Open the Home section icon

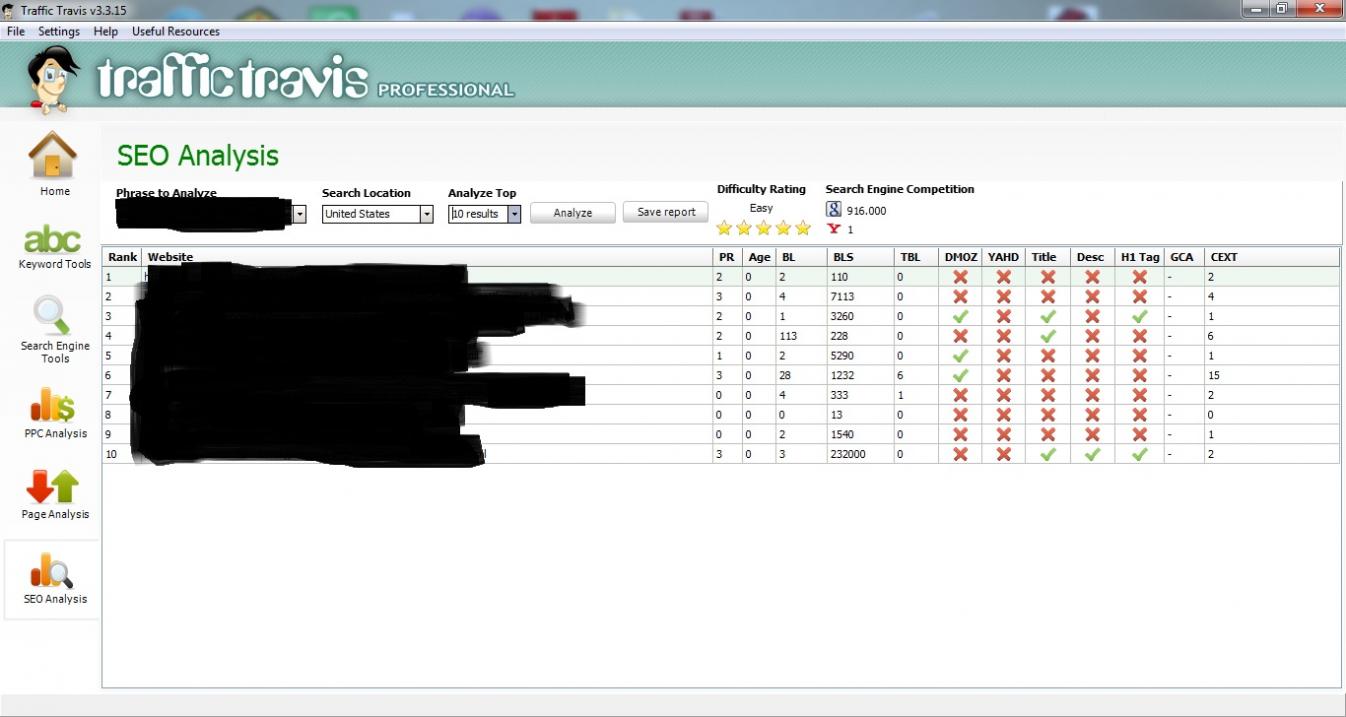(53, 155)
